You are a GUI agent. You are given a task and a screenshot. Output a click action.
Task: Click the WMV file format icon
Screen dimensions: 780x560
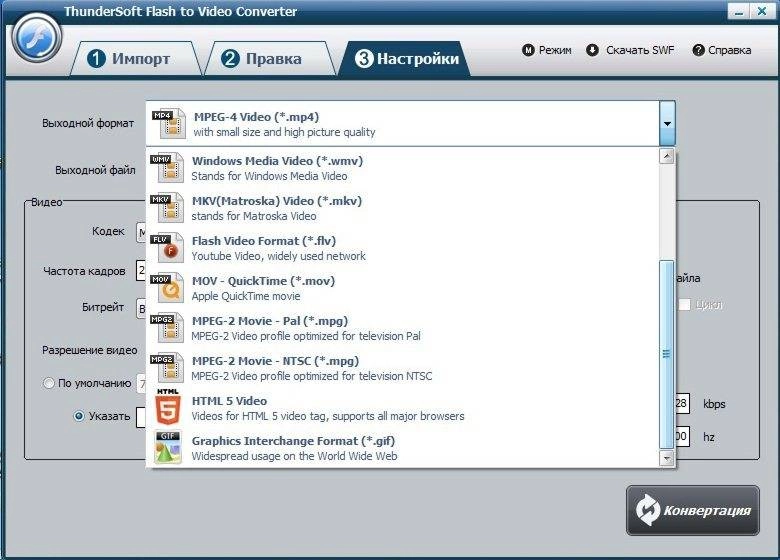(x=167, y=168)
